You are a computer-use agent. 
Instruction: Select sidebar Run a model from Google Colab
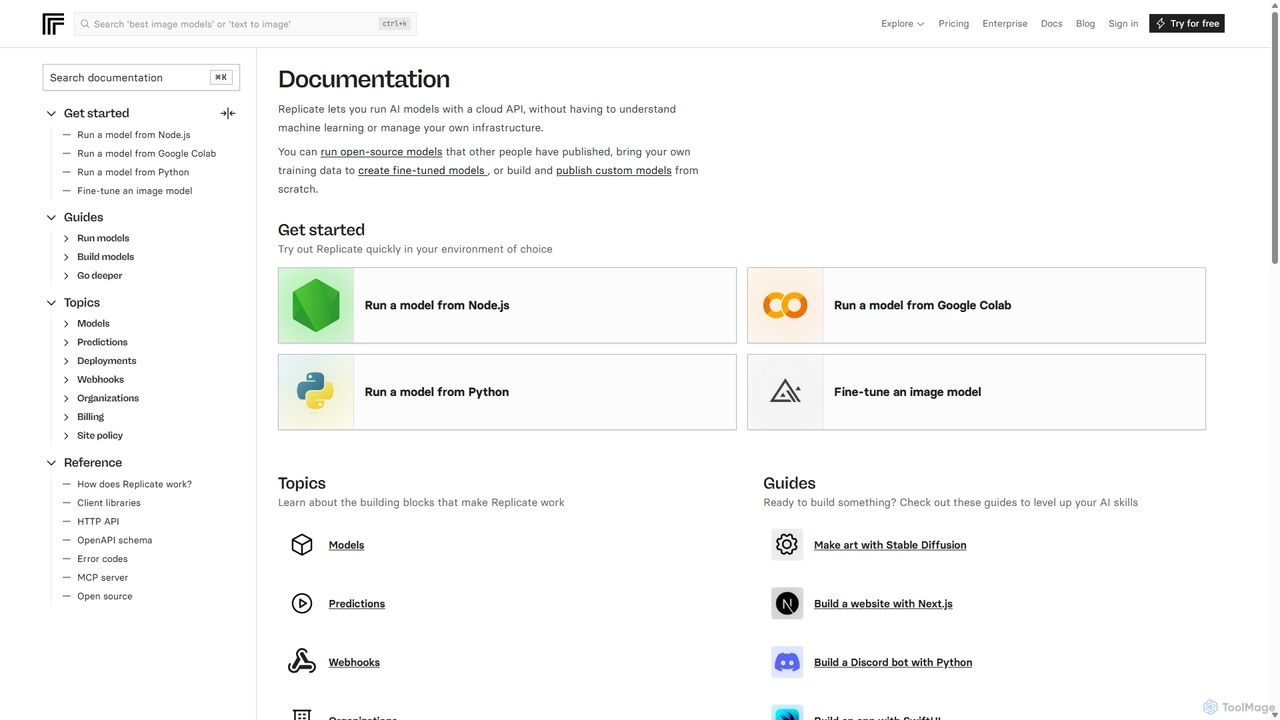[146, 153]
